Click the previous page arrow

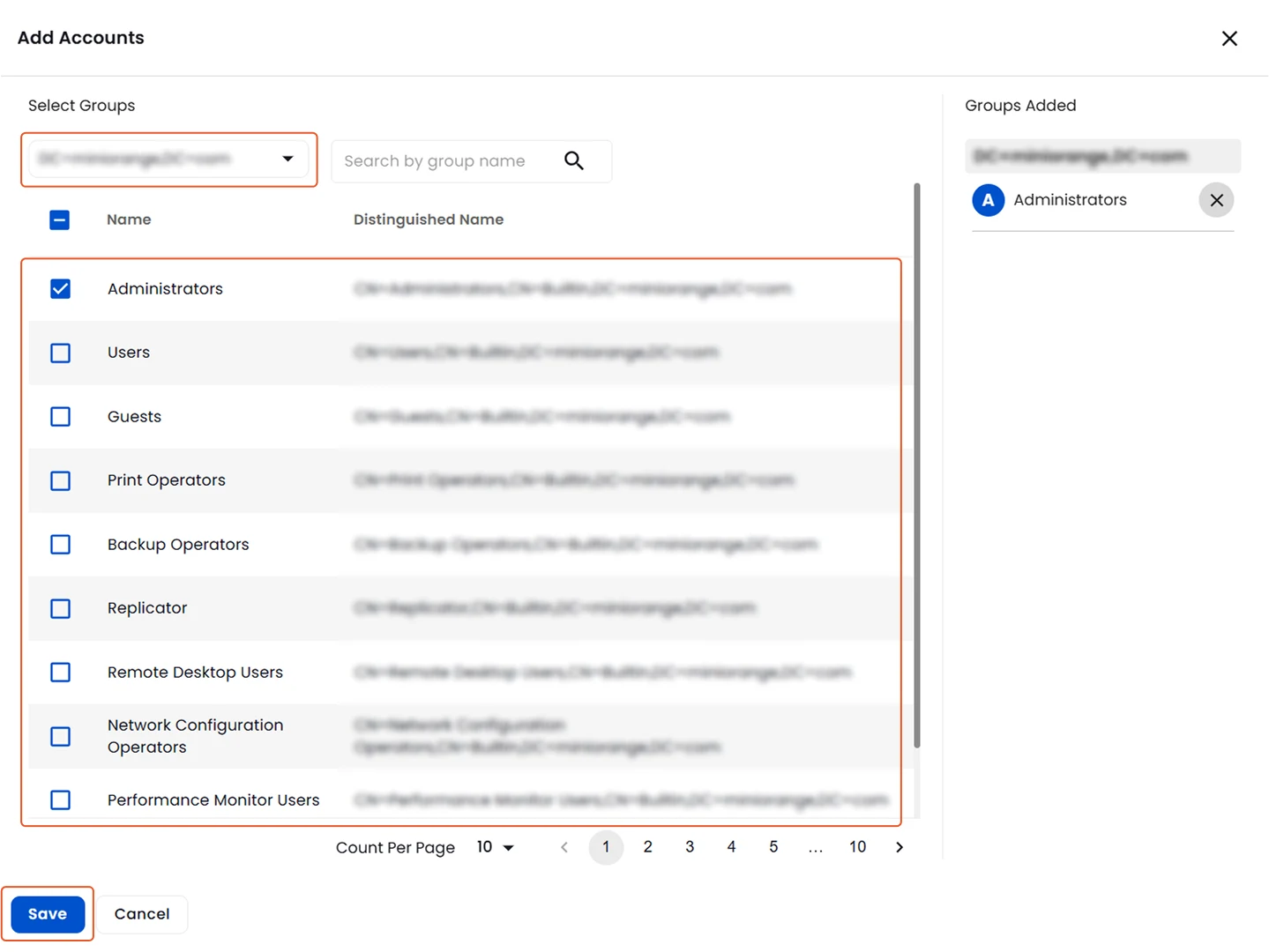(564, 847)
